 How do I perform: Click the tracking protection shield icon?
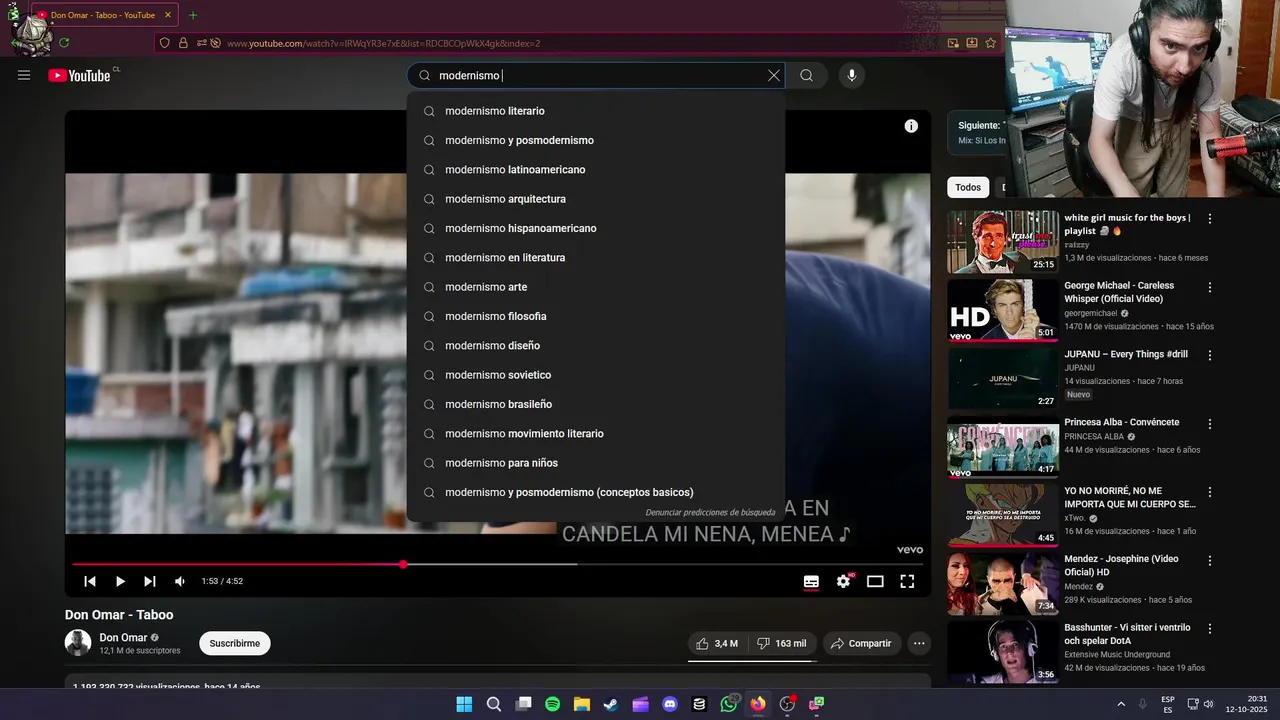pos(165,43)
